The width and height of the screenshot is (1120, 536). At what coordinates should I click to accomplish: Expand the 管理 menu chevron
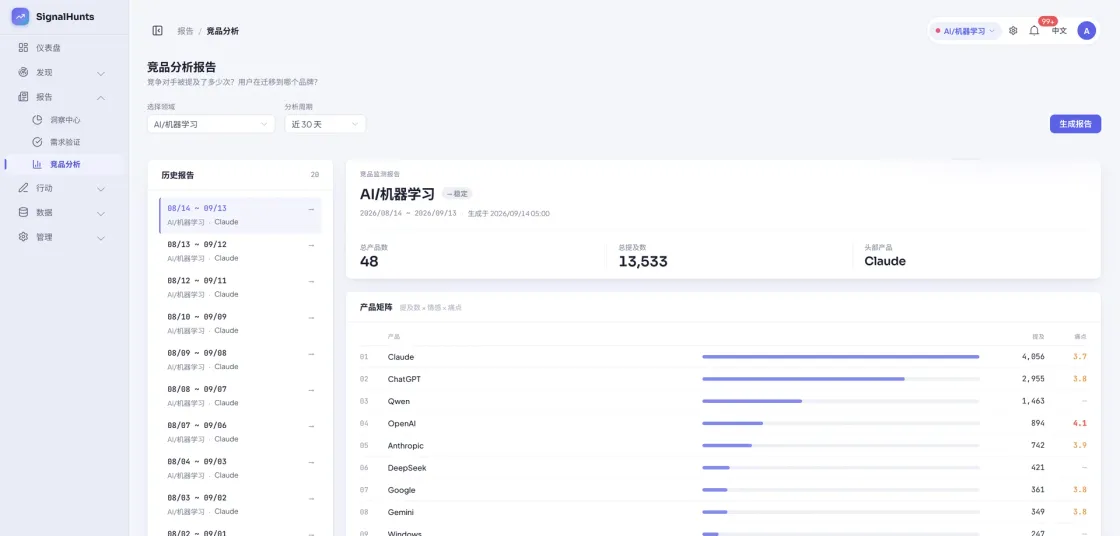point(101,237)
